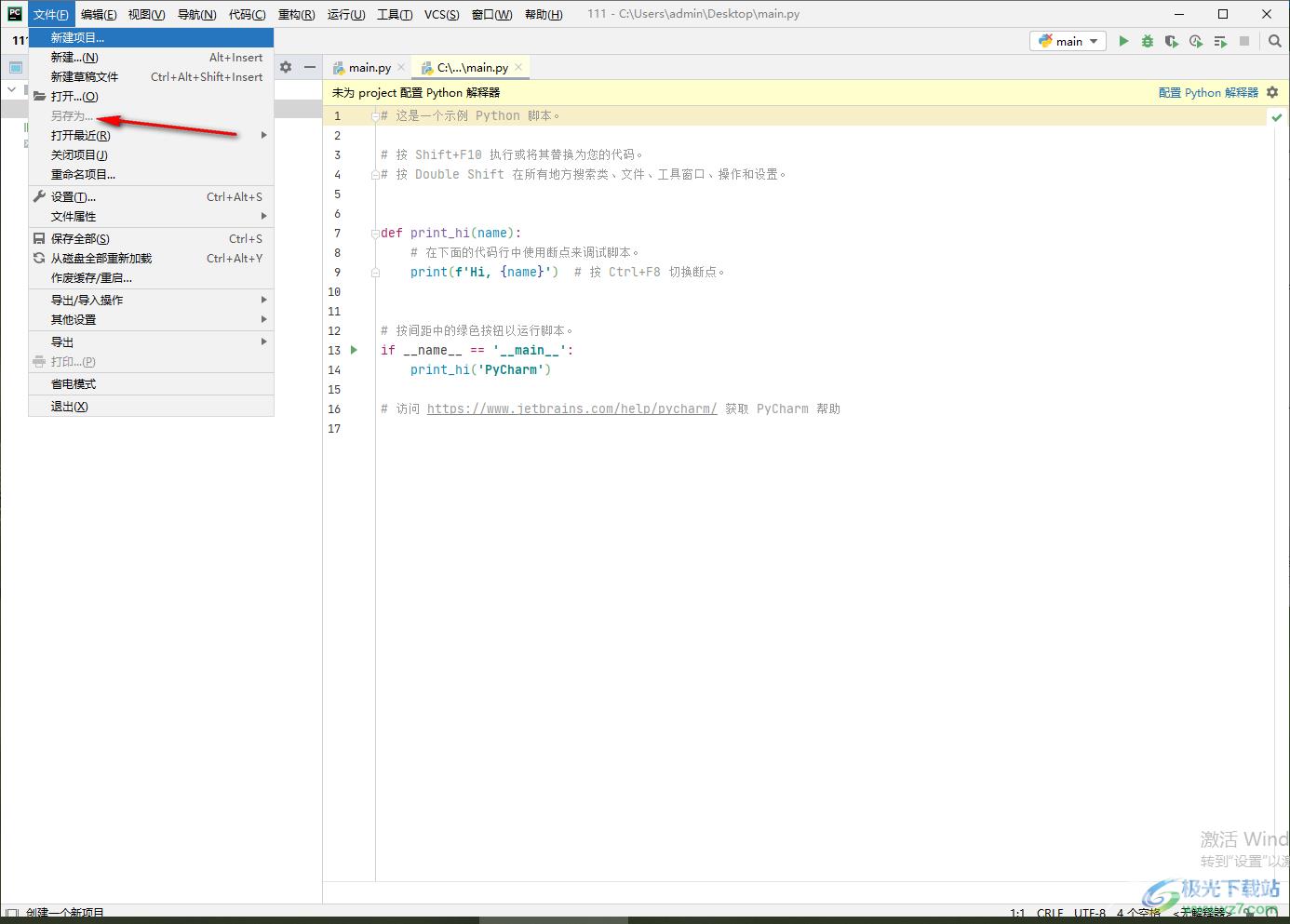Switch to the main.py tab
This screenshot has height=924, width=1290.
pos(370,67)
